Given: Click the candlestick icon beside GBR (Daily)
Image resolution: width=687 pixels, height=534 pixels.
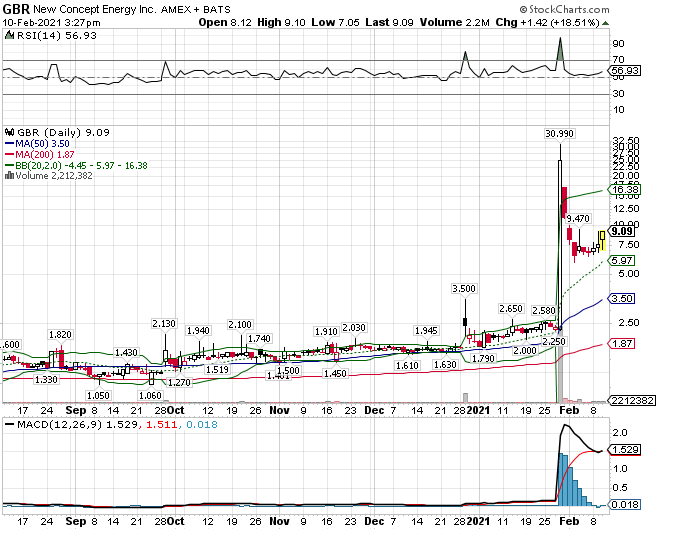Looking at the screenshot, I should pos(9,132).
